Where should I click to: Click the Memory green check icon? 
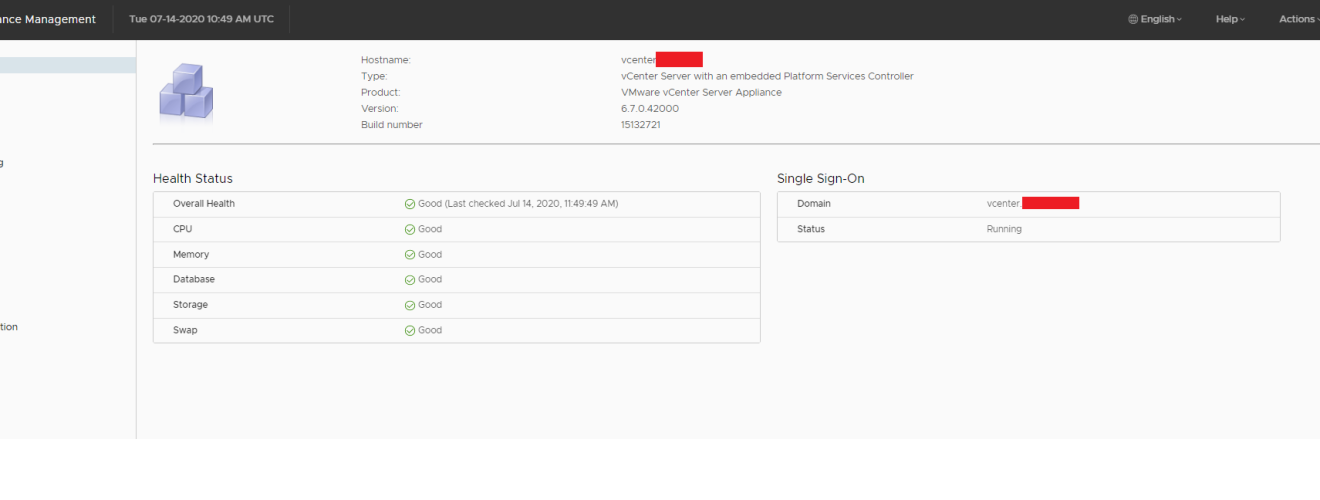coord(410,255)
